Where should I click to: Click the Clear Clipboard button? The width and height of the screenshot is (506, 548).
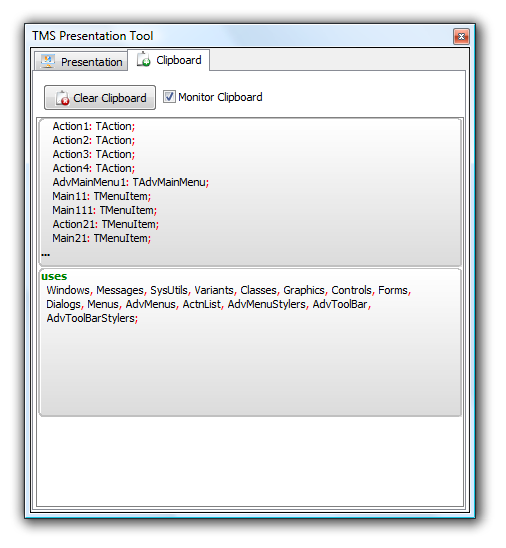point(100,98)
